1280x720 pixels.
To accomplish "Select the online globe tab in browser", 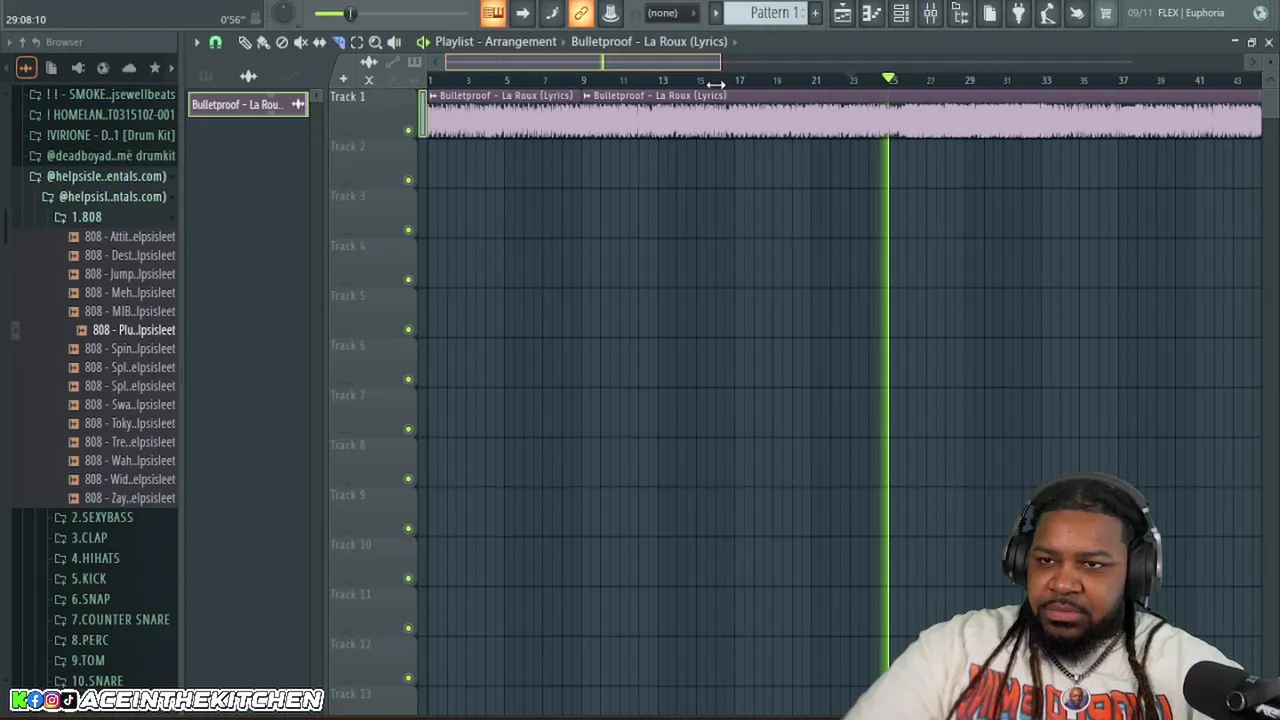I will tap(103, 68).
